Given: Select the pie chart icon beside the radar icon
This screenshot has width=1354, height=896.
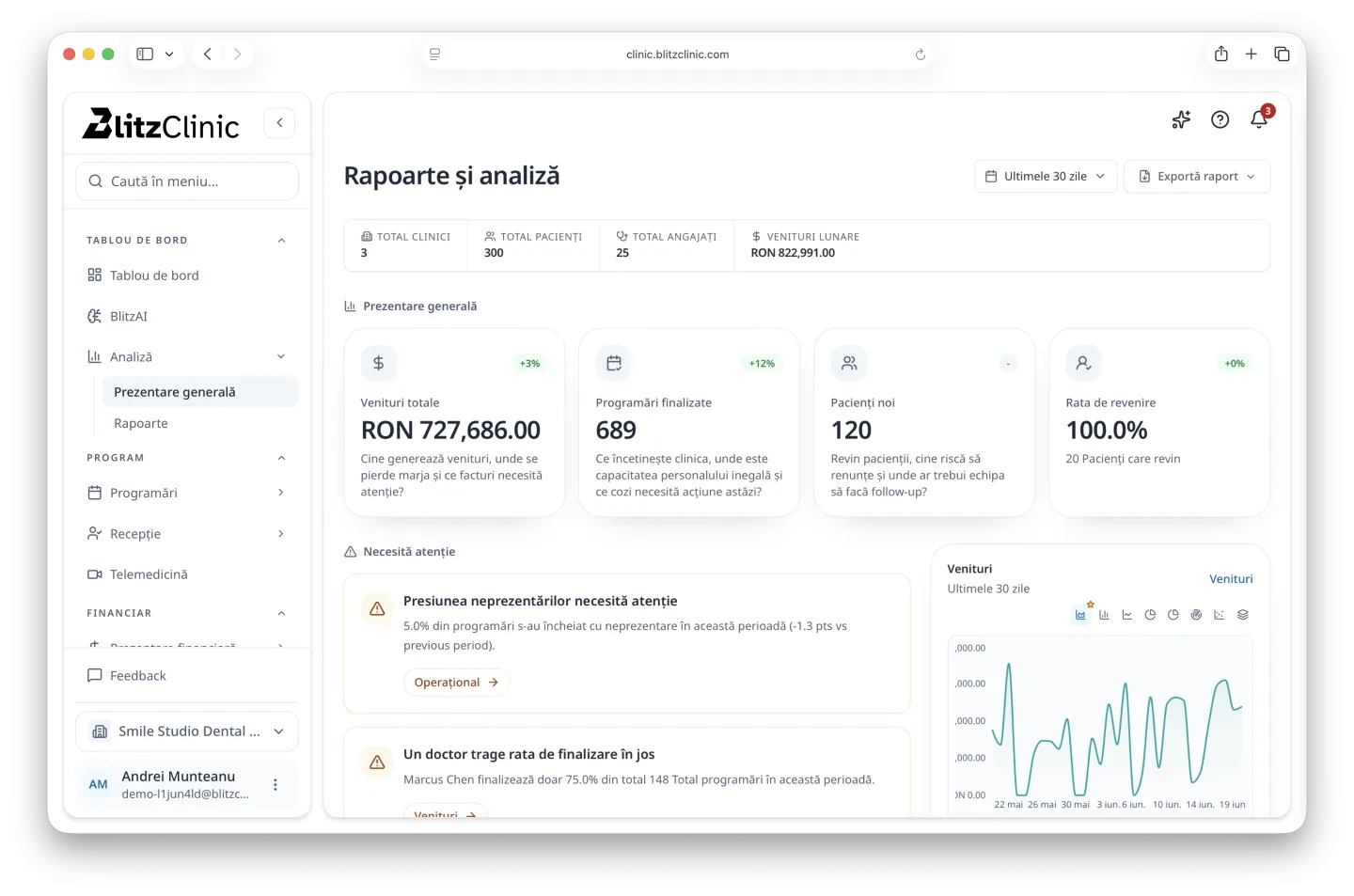Looking at the screenshot, I should [1173, 615].
